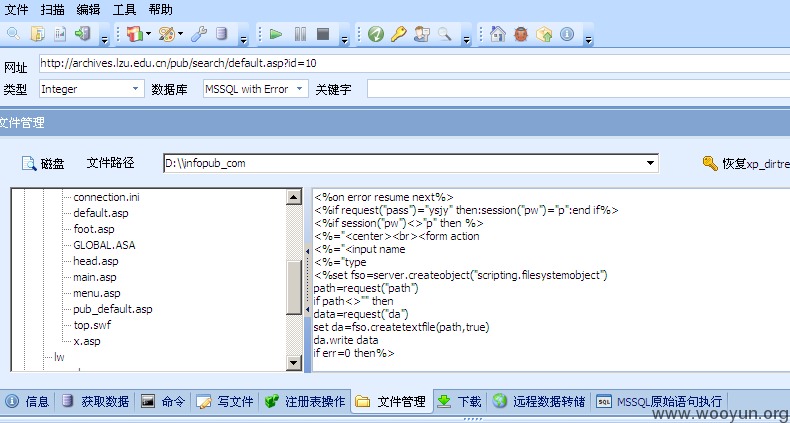Click file tree scrollbar down arrow
The image size is (790, 423).
click(x=294, y=363)
